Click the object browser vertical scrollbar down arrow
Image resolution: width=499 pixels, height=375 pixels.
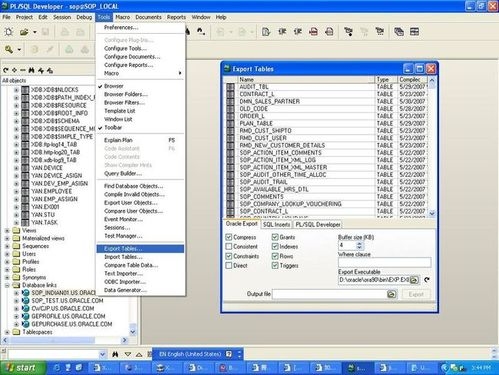pyautogui.click(x=133, y=332)
